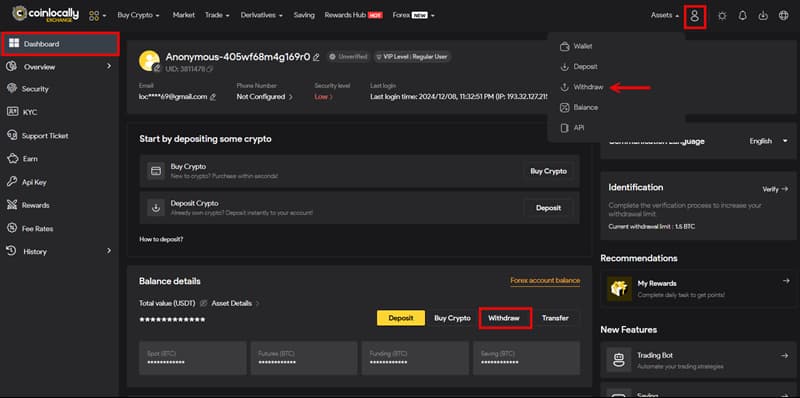The image size is (800, 398).
Task: Expand the History sidebar chevron
Action: coord(109,251)
